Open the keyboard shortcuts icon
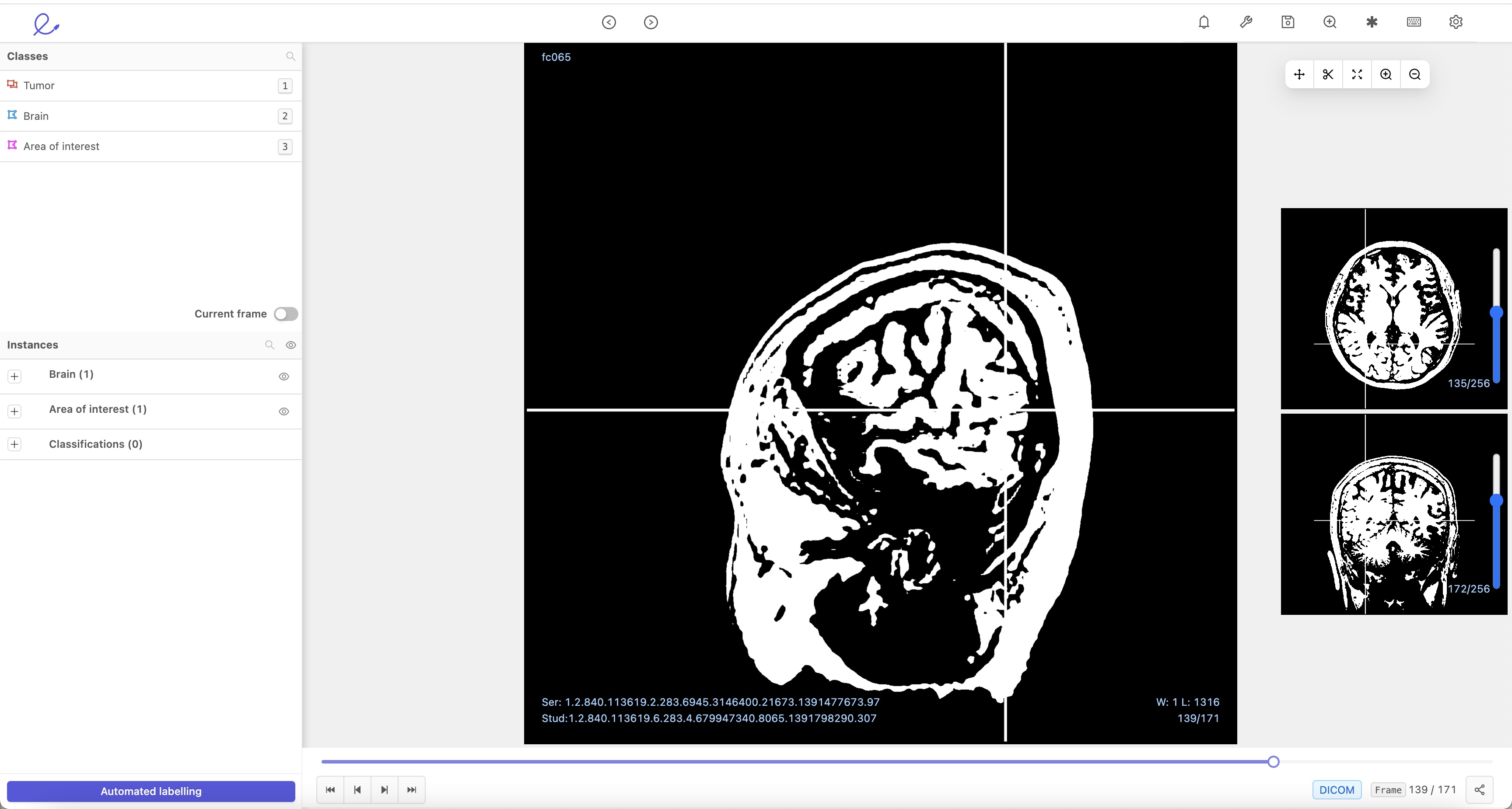 point(1414,22)
